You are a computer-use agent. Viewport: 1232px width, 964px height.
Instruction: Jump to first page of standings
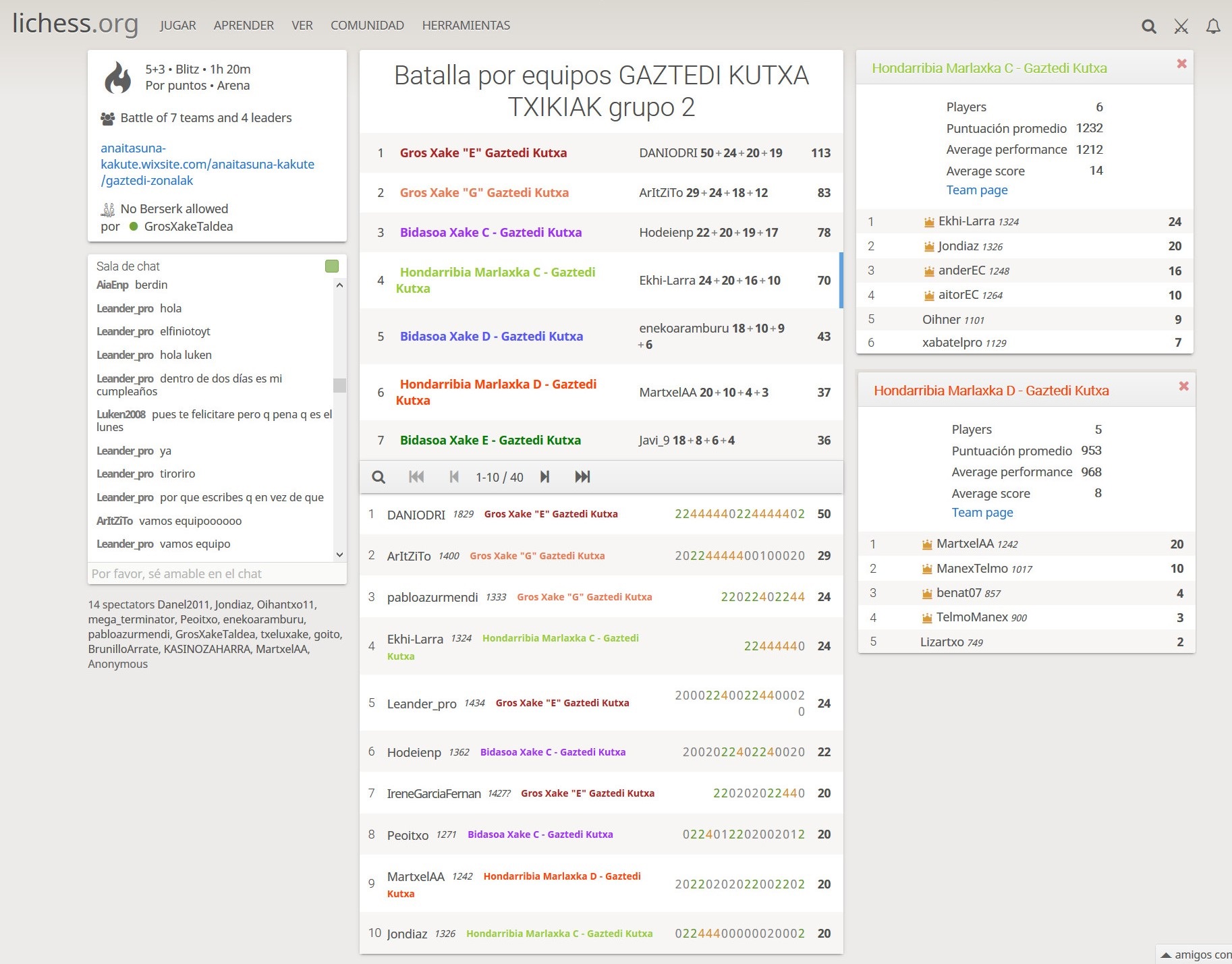click(x=416, y=477)
